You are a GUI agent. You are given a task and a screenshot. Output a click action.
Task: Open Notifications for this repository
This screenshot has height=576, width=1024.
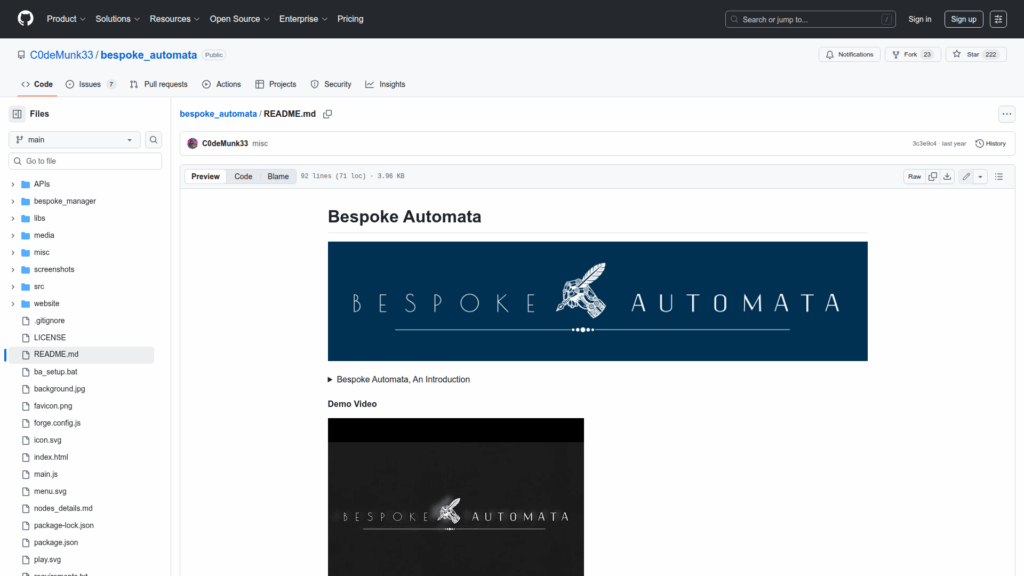[x=849, y=55]
